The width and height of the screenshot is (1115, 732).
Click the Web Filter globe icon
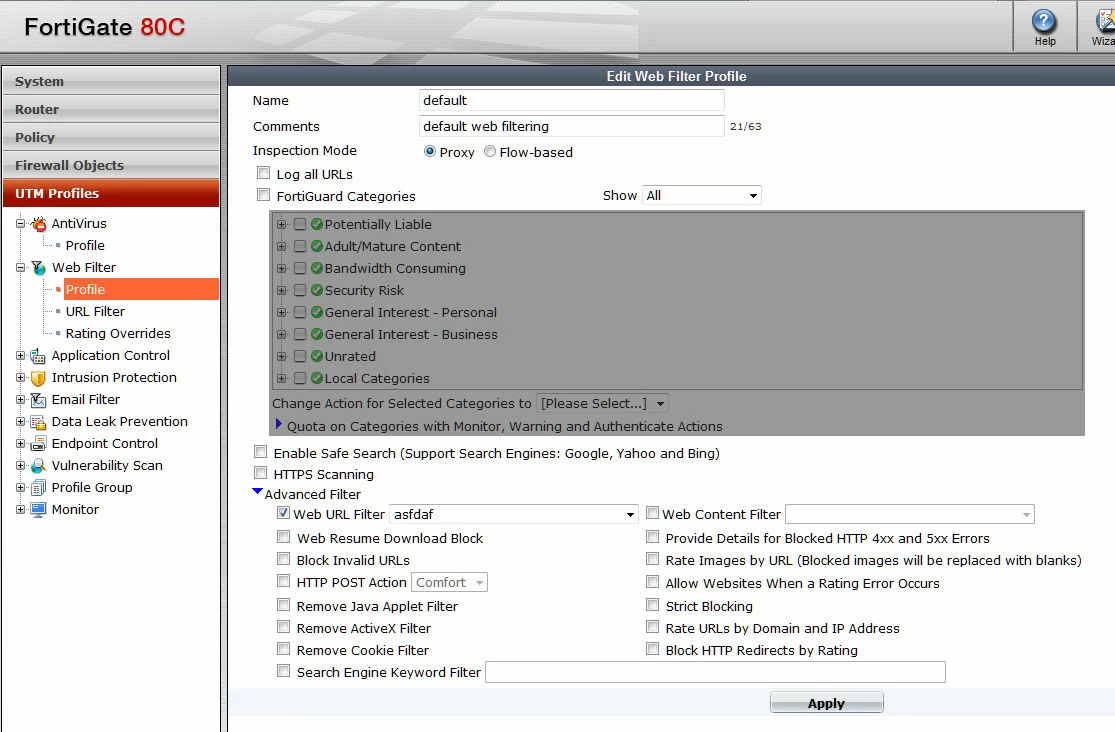38,267
